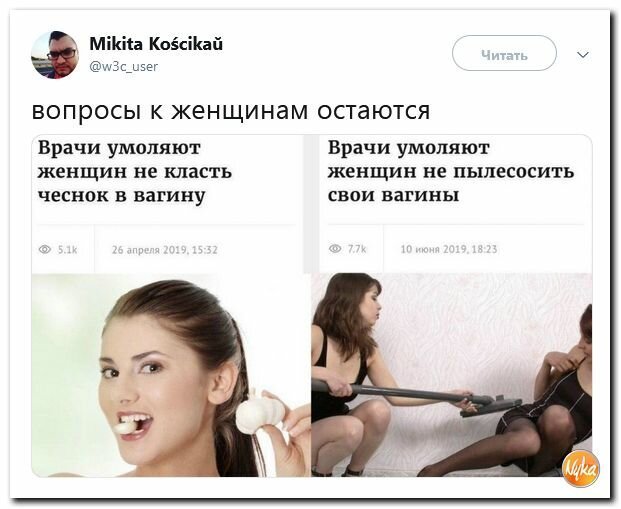Open the @w3c_user handle link
The height and width of the screenshot is (509, 621).
124,66
